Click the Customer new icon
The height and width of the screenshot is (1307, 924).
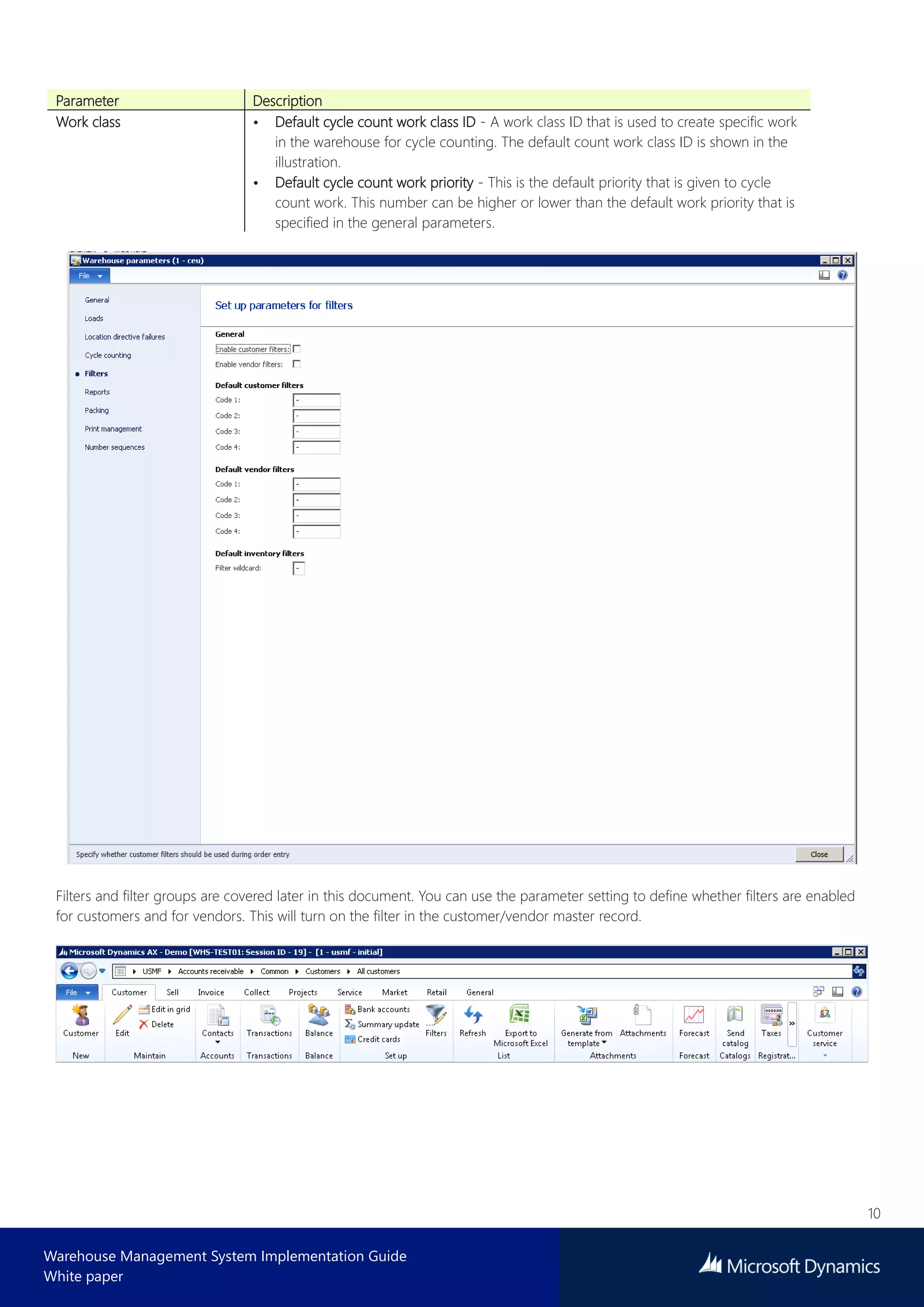click(81, 1015)
